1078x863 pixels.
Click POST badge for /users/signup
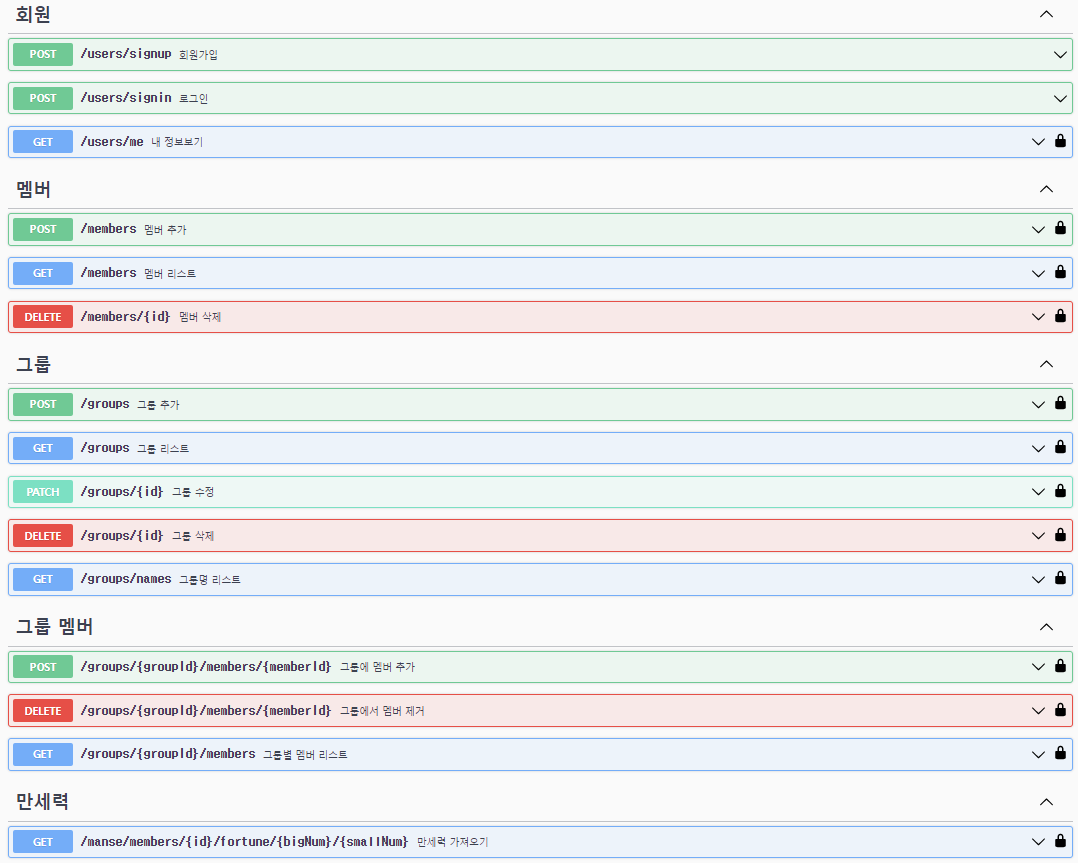pyautogui.click(x=43, y=54)
